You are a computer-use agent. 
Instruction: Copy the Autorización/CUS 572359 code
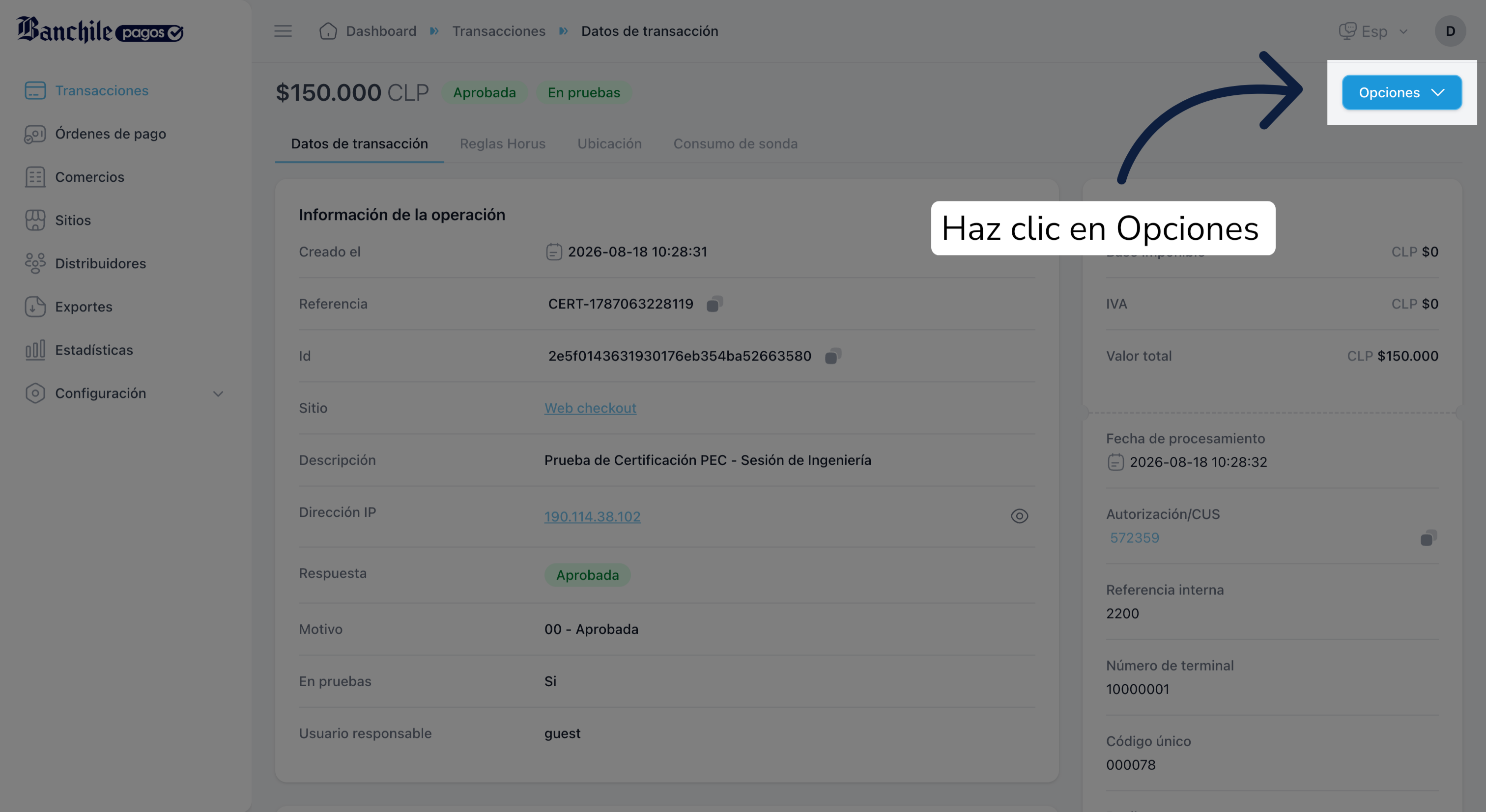coord(1429,538)
